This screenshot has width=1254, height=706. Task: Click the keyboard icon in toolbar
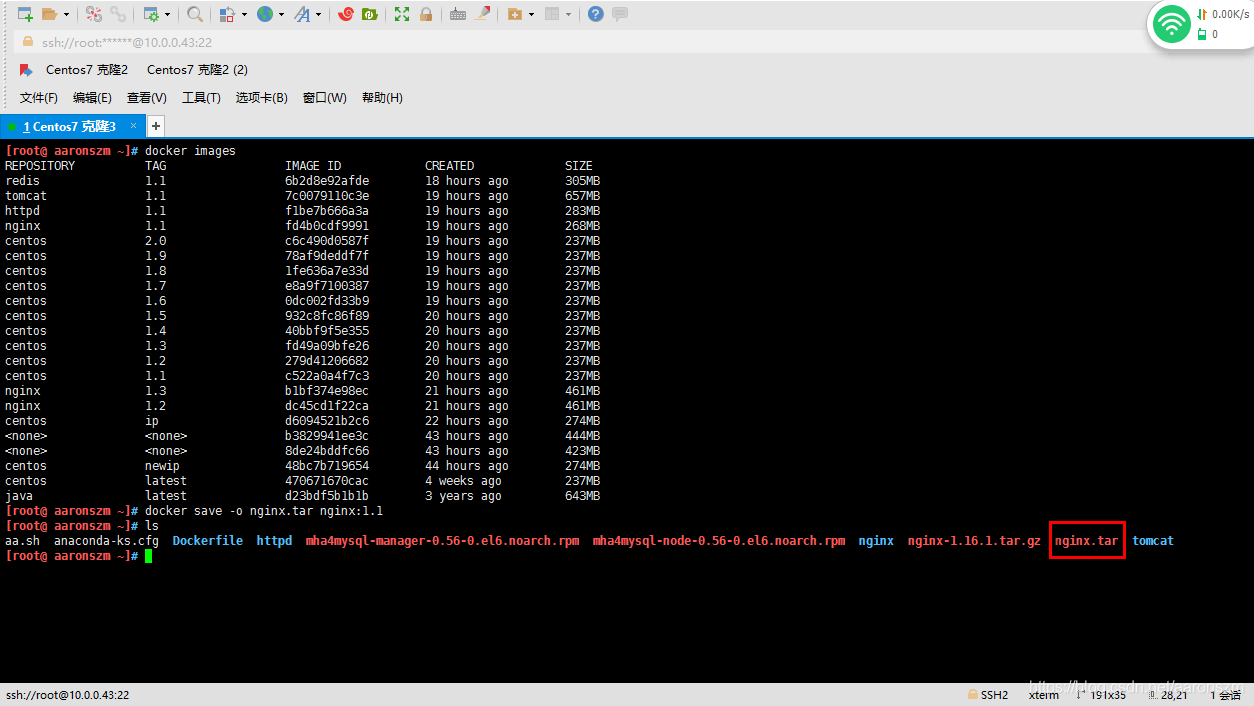[458, 14]
